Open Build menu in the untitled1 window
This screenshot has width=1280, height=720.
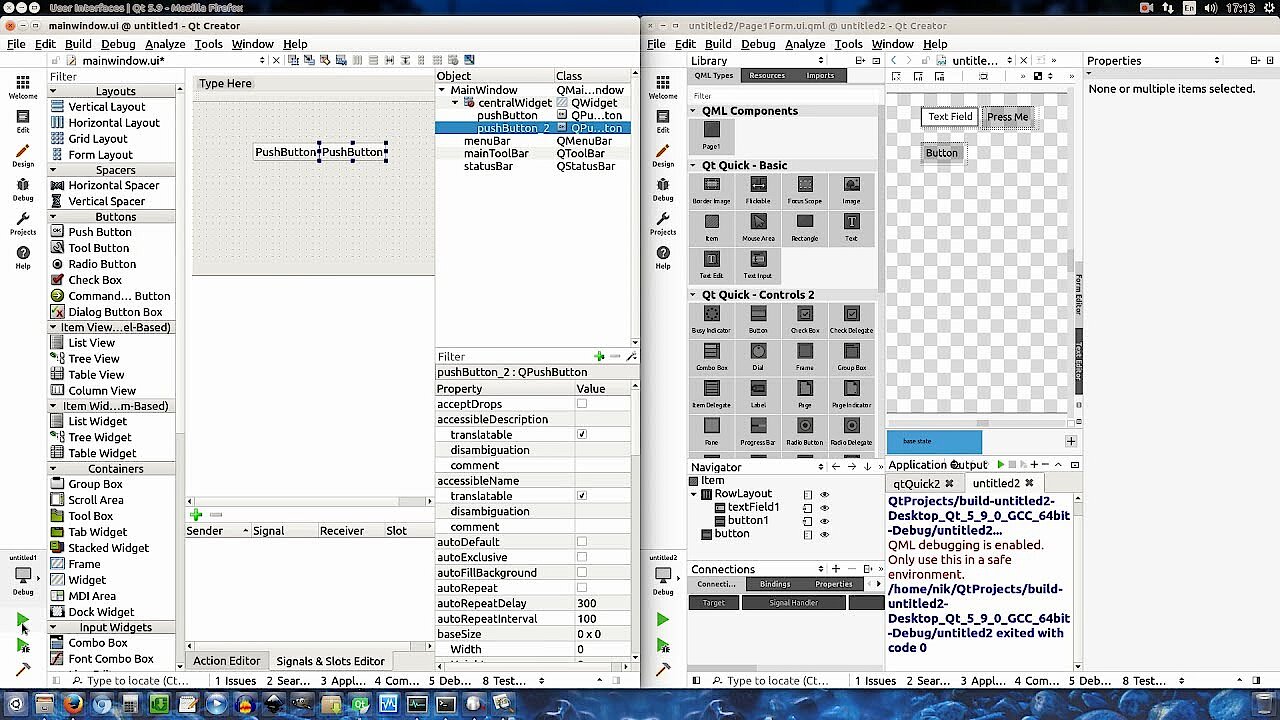[78, 44]
